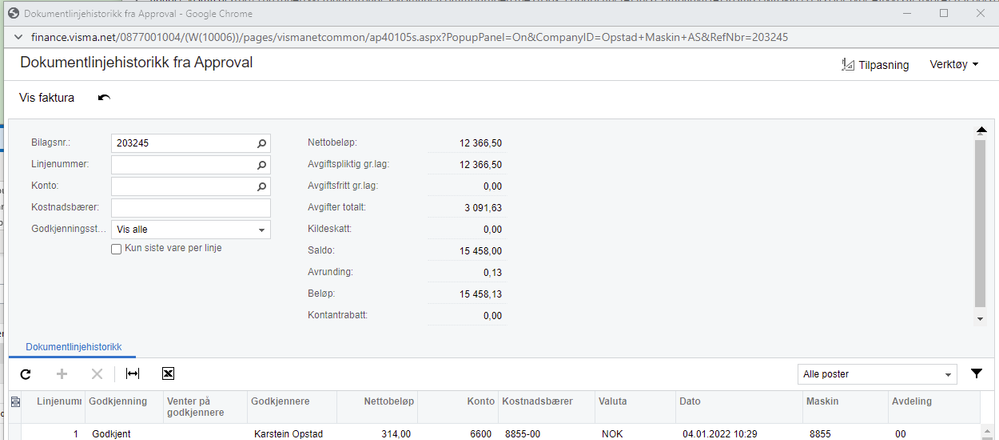Screen dimensions: 999x440
Task: Maximize the Chrome popup window
Action: [x=944, y=13]
